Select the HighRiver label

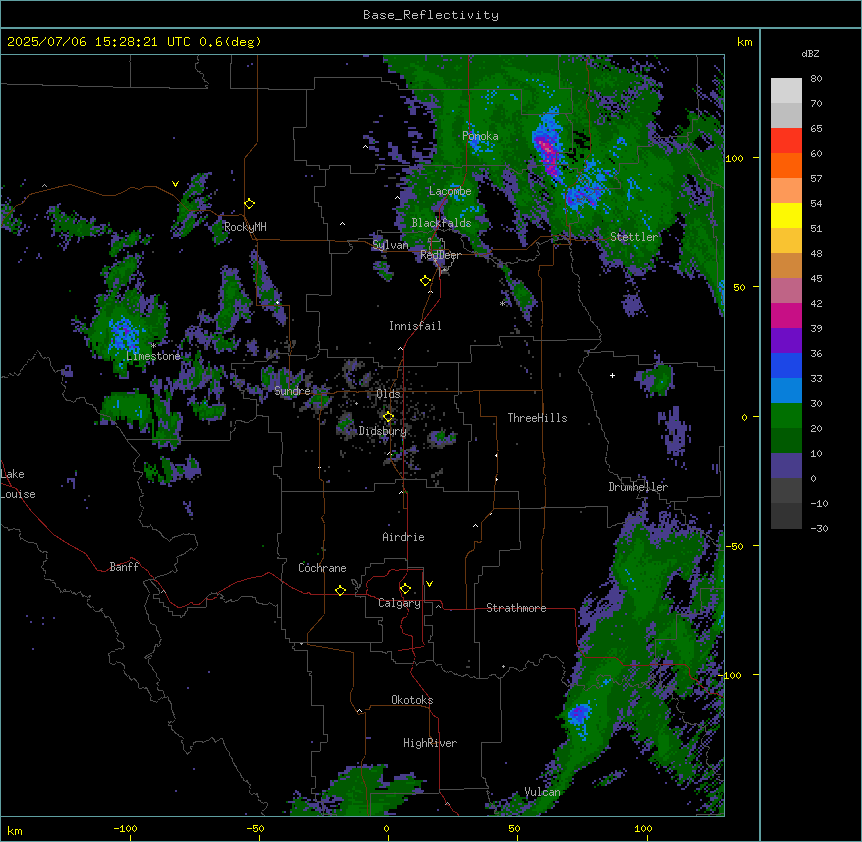[x=430, y=743]
